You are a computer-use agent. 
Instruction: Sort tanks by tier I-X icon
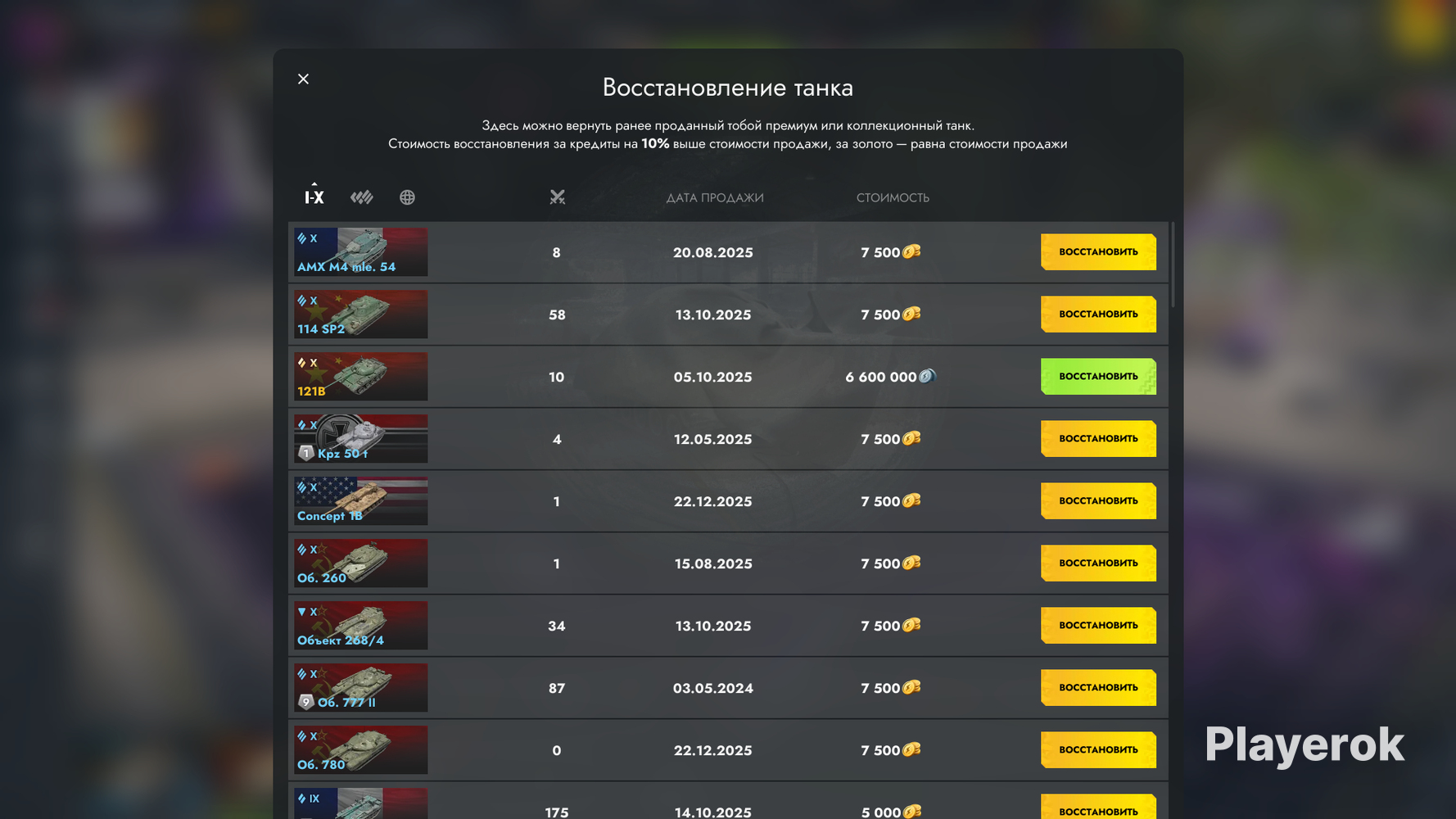[314, 196]
